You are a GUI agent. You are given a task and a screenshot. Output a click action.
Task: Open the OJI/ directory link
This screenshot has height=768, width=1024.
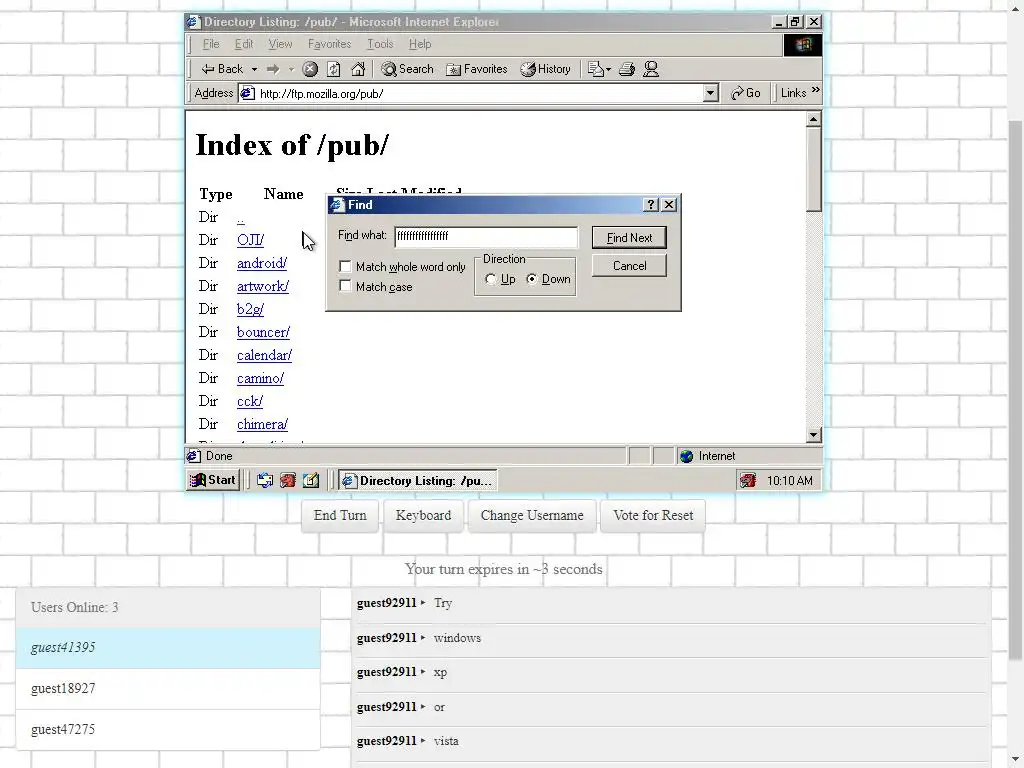tap(251, 240)
